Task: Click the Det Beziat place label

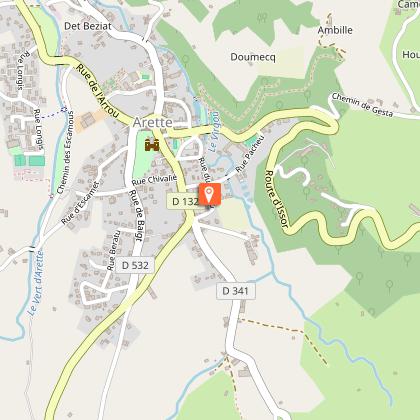Action: tap(88, 26)
